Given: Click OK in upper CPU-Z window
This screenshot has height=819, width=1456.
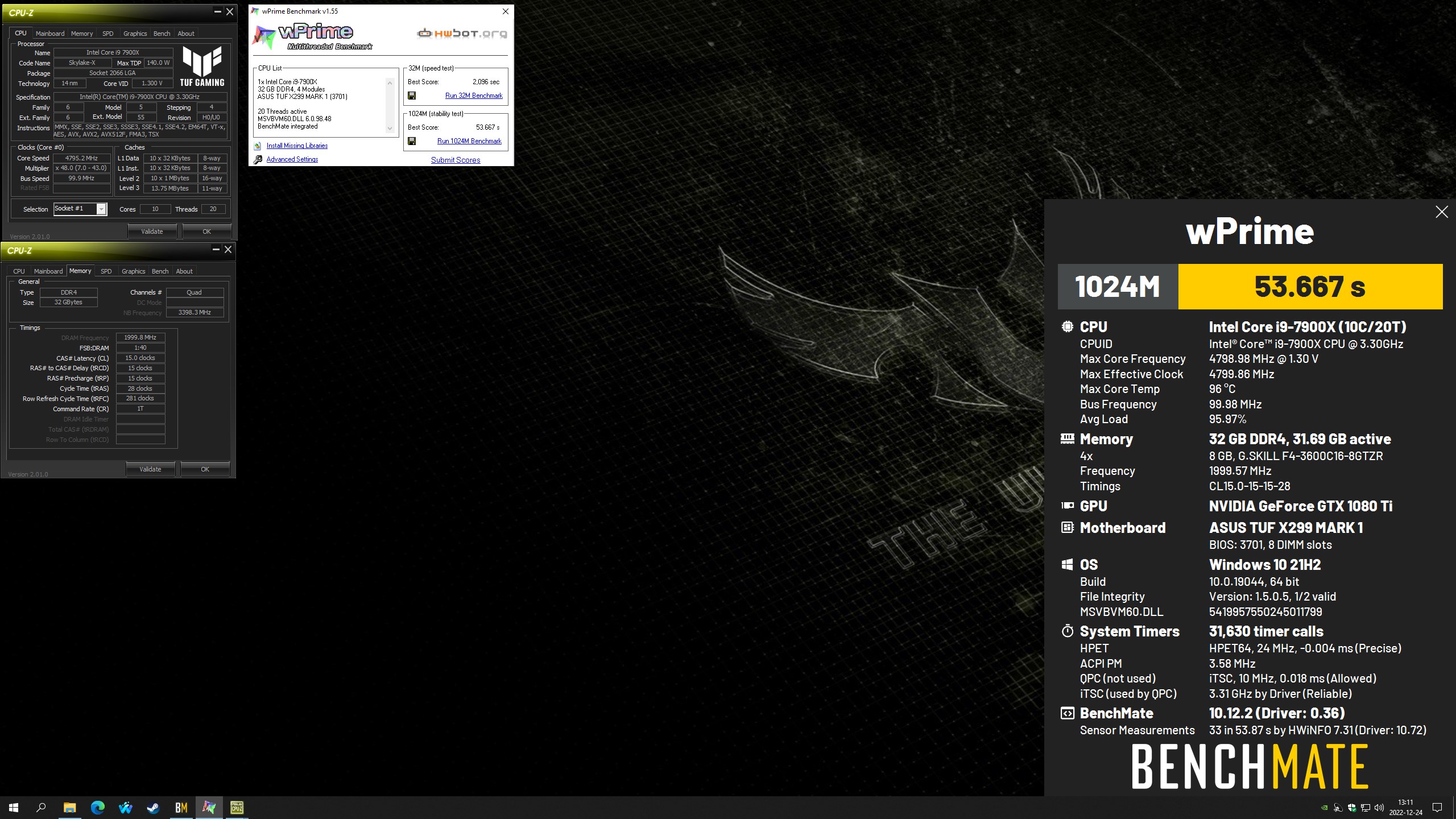Looking at the screenshot, I should [x=207, y=231].
